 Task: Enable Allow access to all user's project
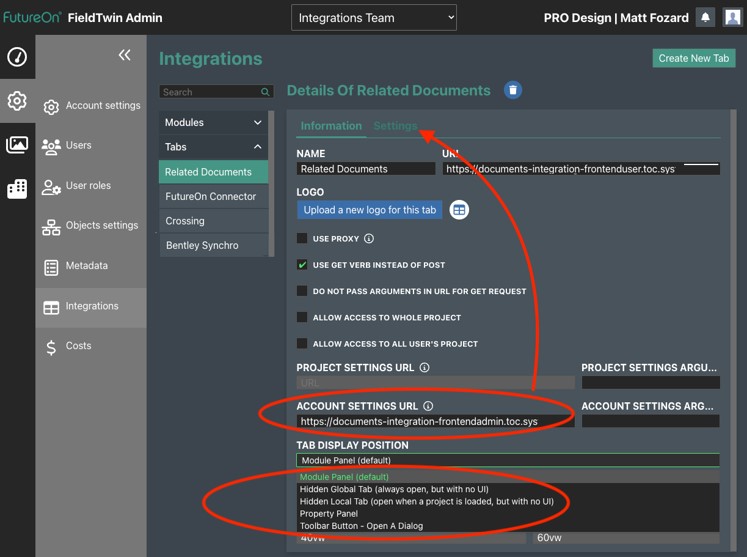click(302, 343)
